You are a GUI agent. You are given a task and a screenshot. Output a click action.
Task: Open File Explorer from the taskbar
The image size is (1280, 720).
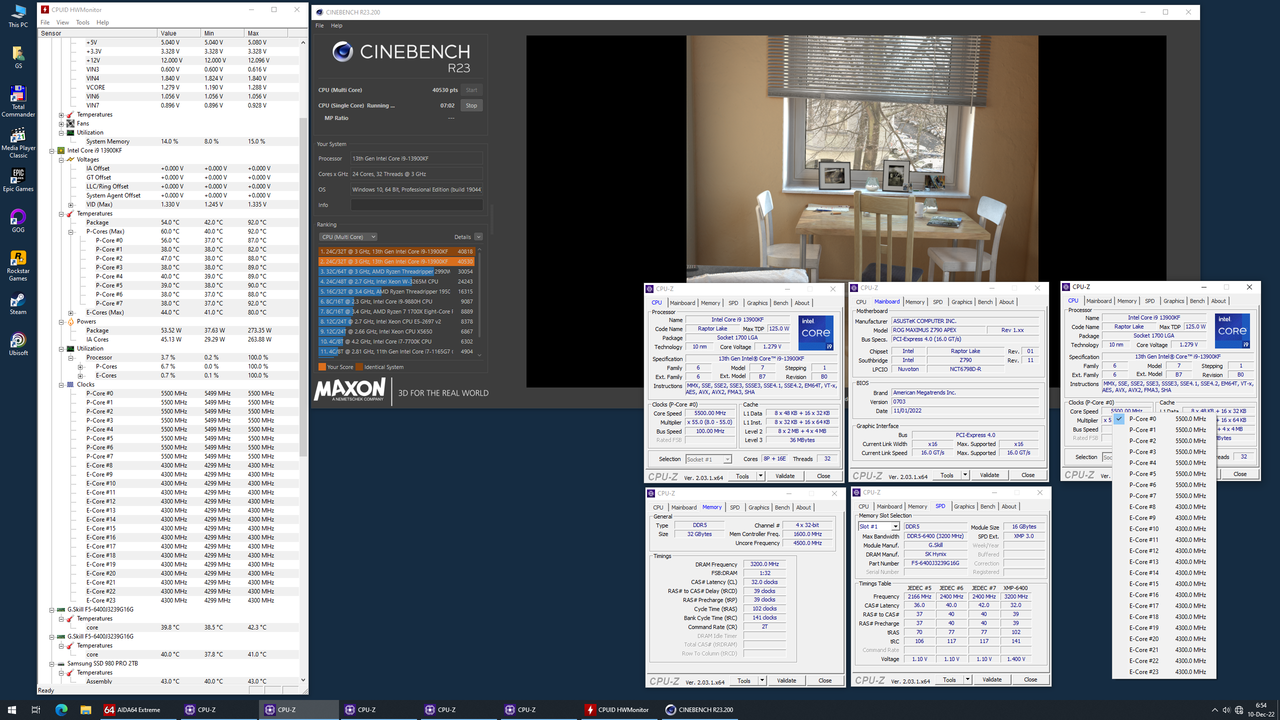85,710
